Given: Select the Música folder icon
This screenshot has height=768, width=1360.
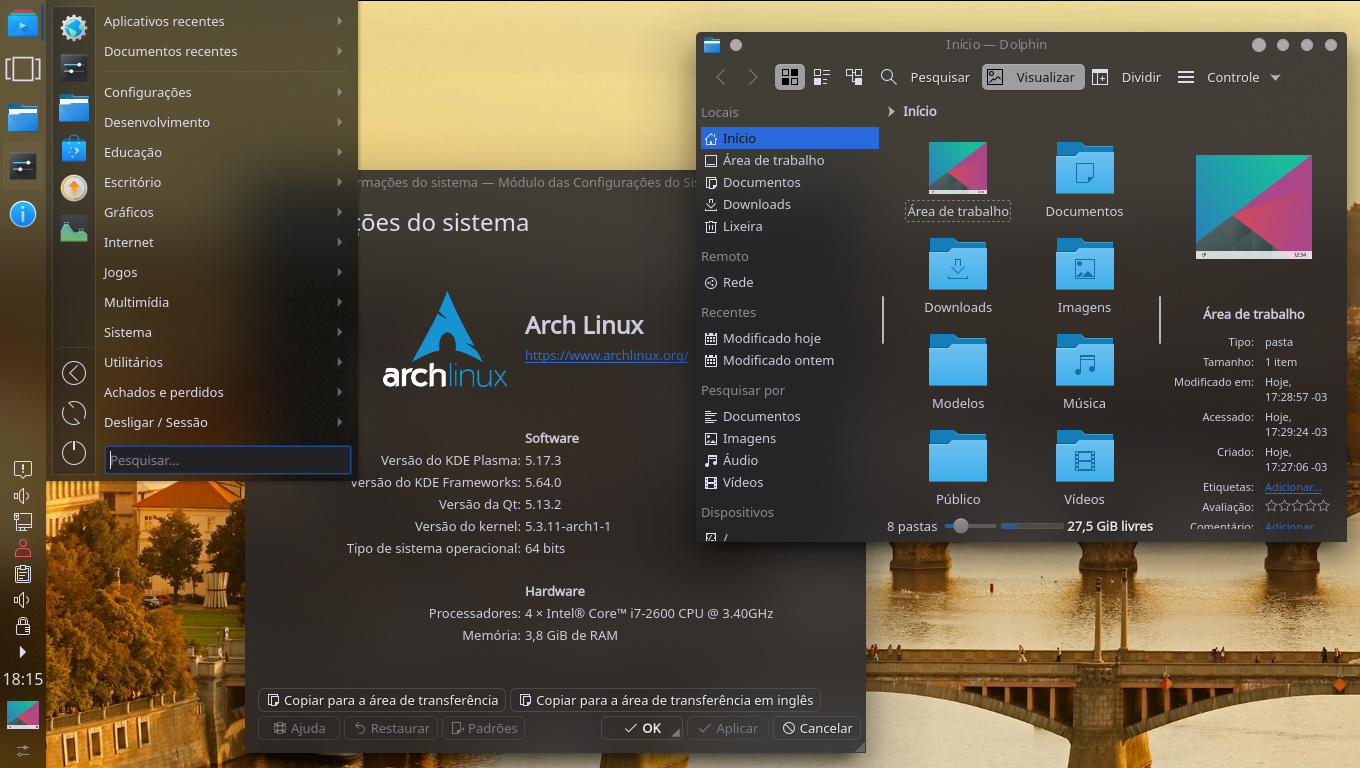Looking at the screenshot, I should (x=1085, y=359).
